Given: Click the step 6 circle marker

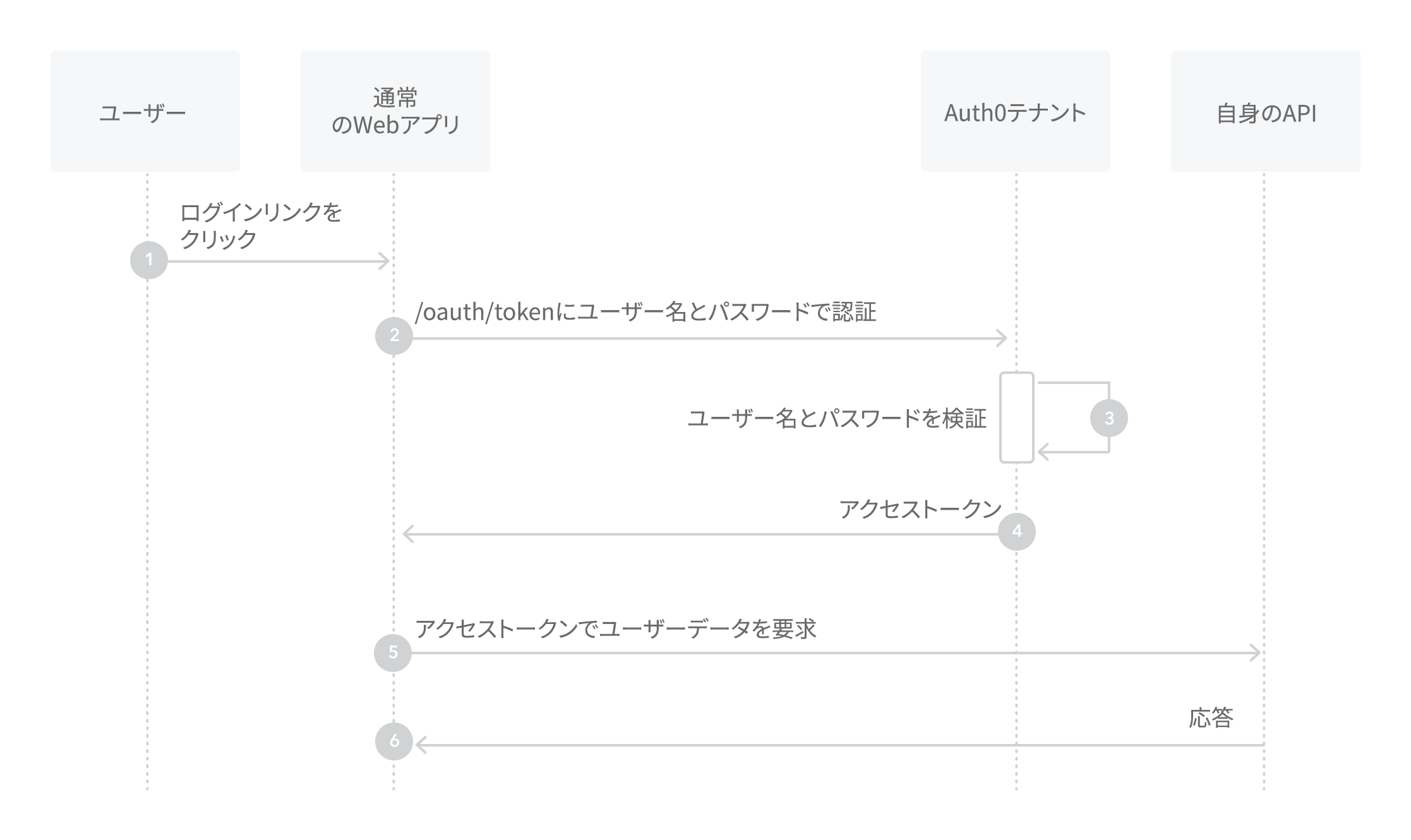Looking at the screenshot, I should tap(394, 741).
